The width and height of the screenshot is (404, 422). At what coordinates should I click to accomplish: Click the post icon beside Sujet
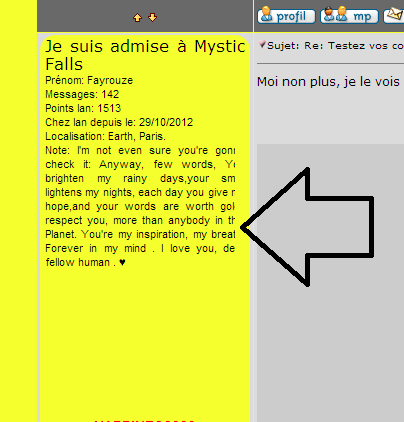(262, 44)
